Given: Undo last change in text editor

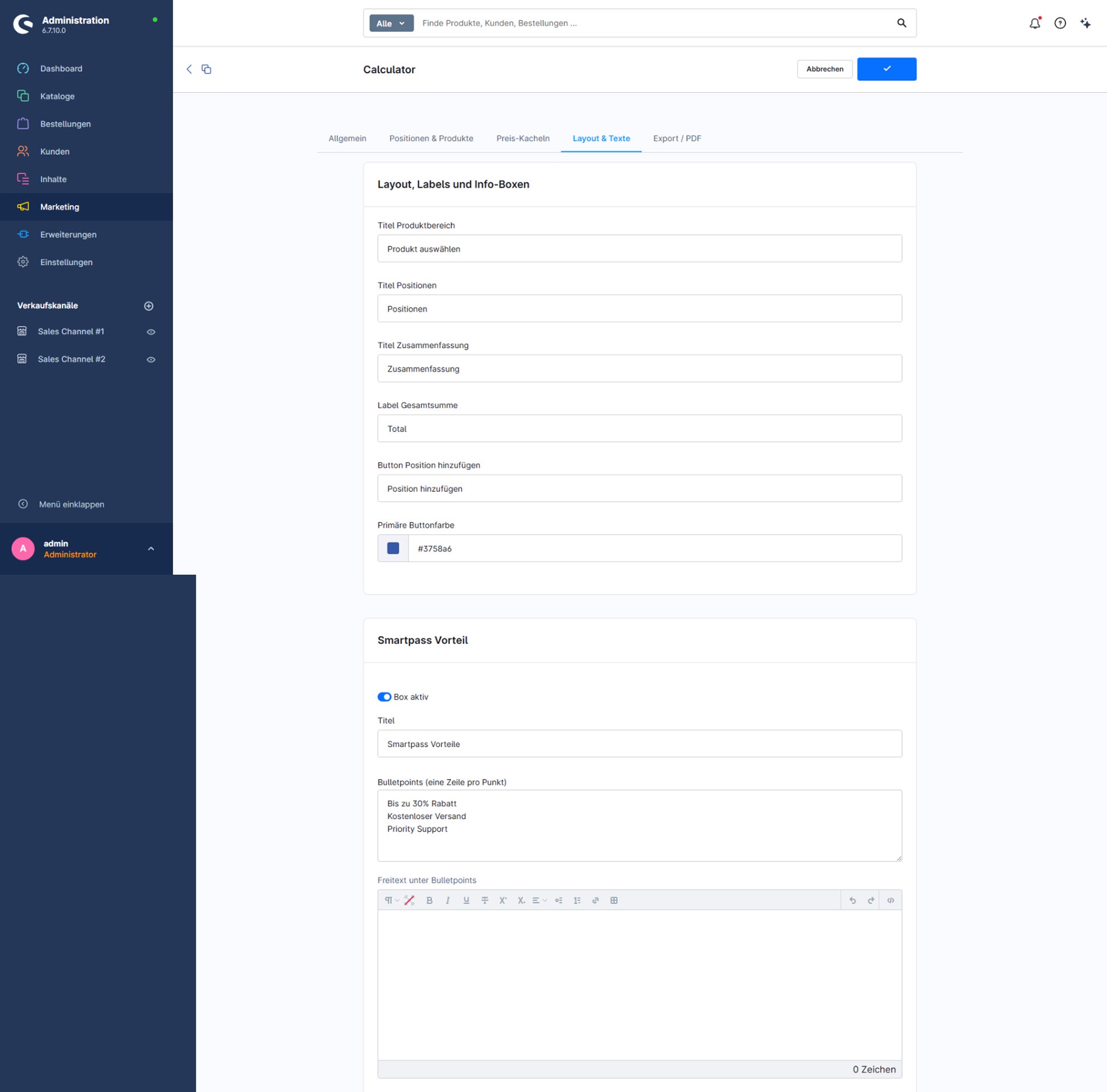Looking at the screenshot, I should tap(852, 900).
